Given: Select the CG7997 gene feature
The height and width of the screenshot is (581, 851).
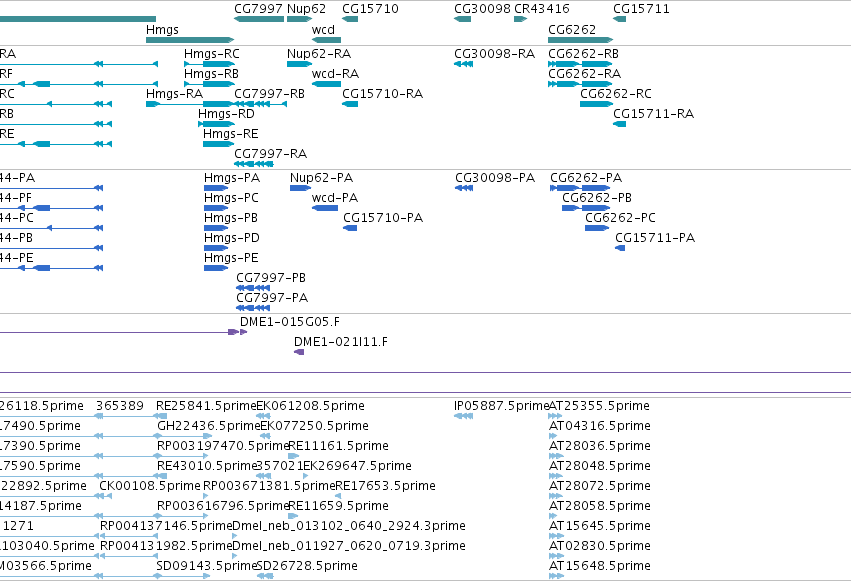Looking at the screenshot, I should coord(259,19).
